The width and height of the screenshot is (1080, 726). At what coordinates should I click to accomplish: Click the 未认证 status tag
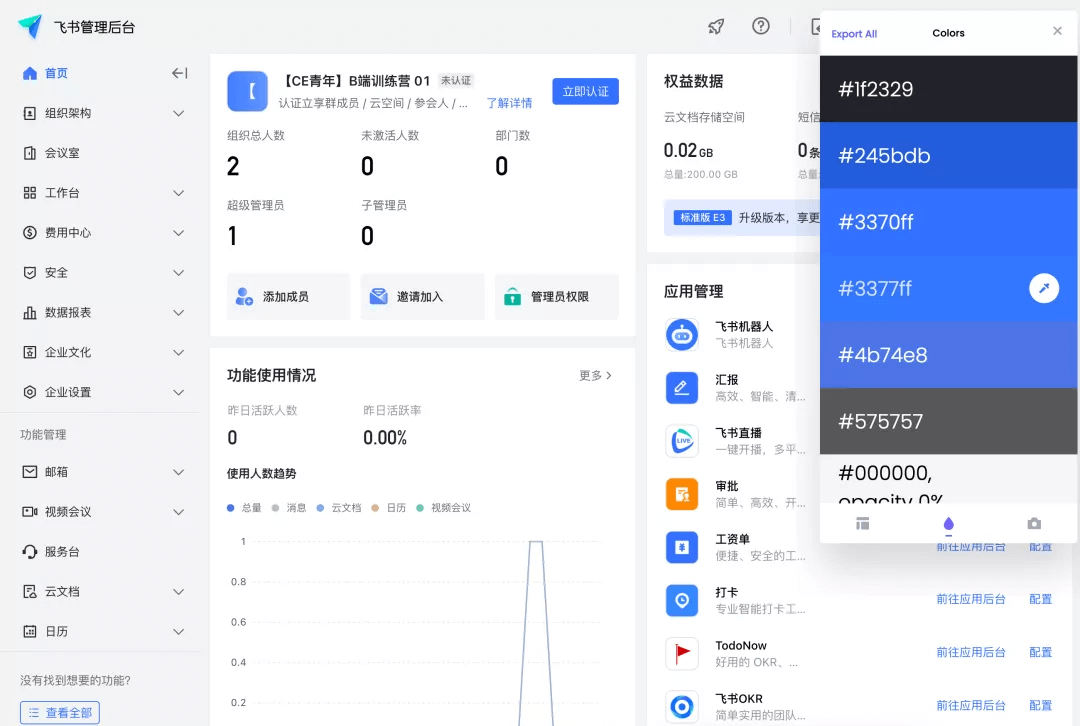click(x=456, y=81)
